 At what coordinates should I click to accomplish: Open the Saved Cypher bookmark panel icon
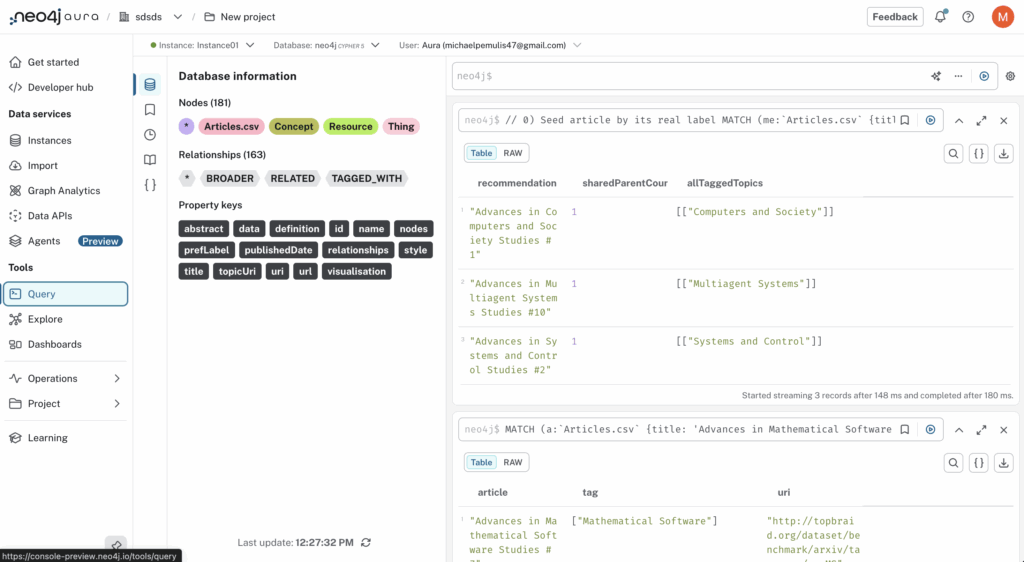(x=150, y=110)
